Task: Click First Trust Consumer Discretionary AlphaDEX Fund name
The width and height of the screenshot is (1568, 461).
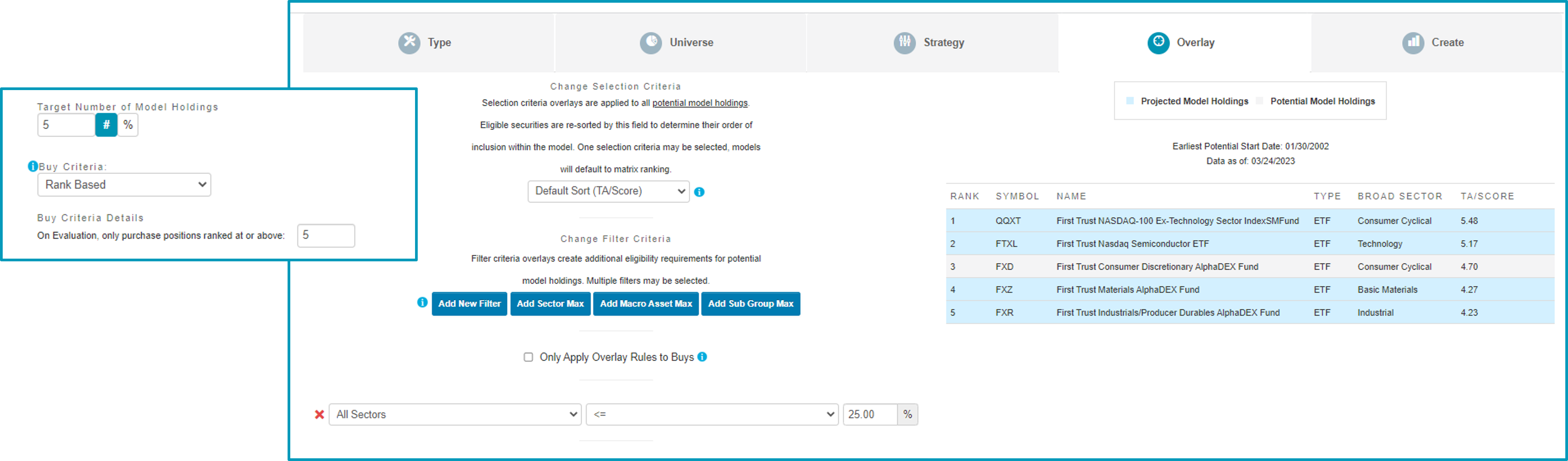Action: (x=1157, y=267)
